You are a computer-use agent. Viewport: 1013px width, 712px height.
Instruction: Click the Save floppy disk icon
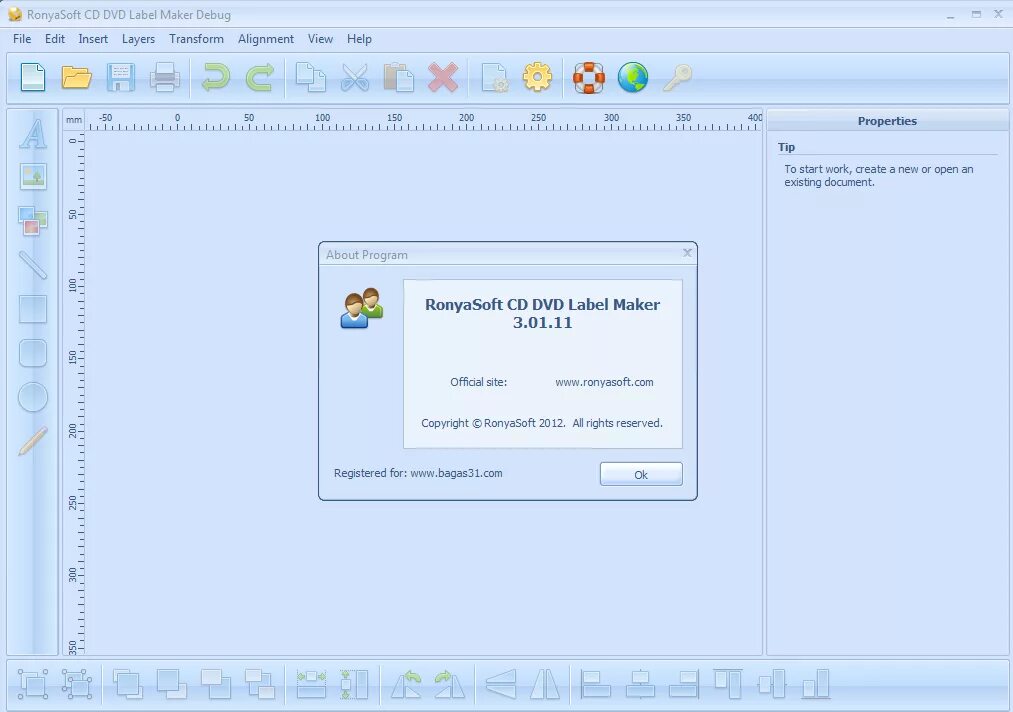pos(121,78)
